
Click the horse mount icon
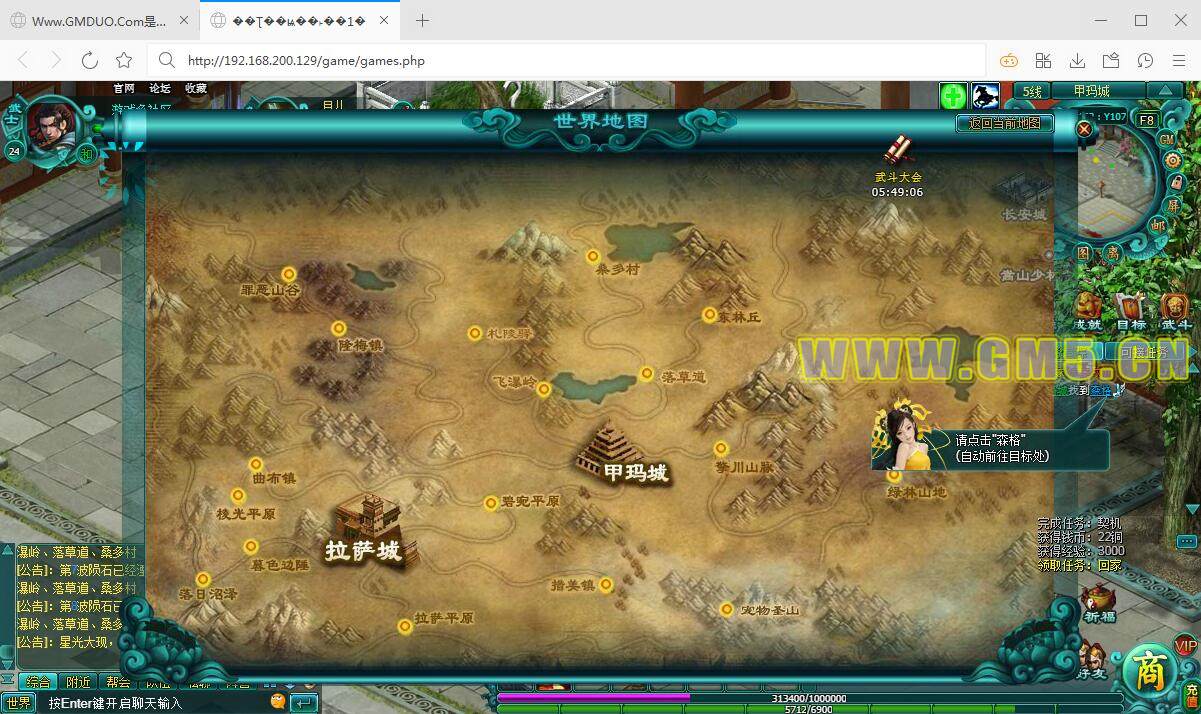point(985,96)
